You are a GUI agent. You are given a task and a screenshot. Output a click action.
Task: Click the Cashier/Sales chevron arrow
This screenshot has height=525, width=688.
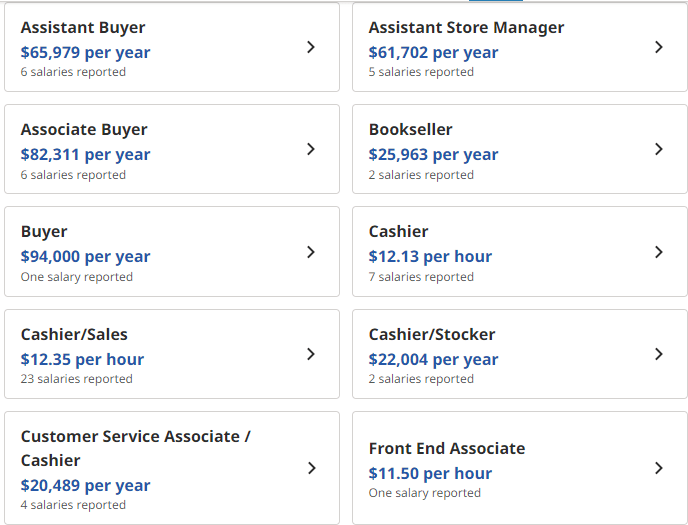coord(311,354)
